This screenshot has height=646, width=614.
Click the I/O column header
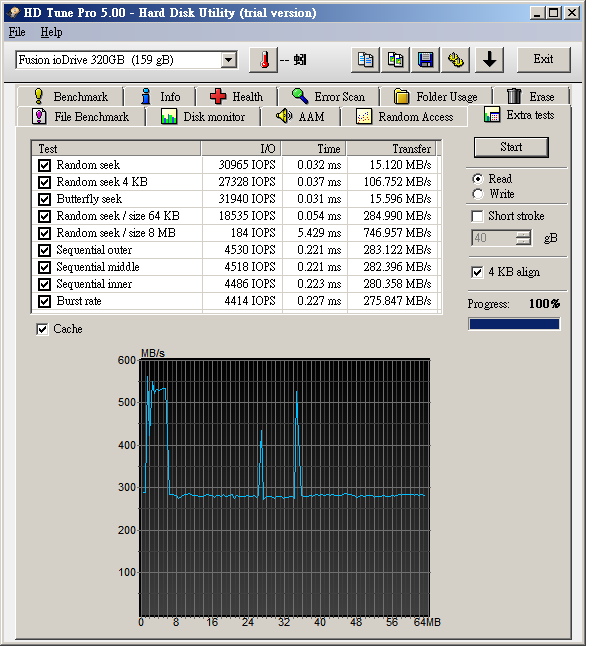pos(241,149)
